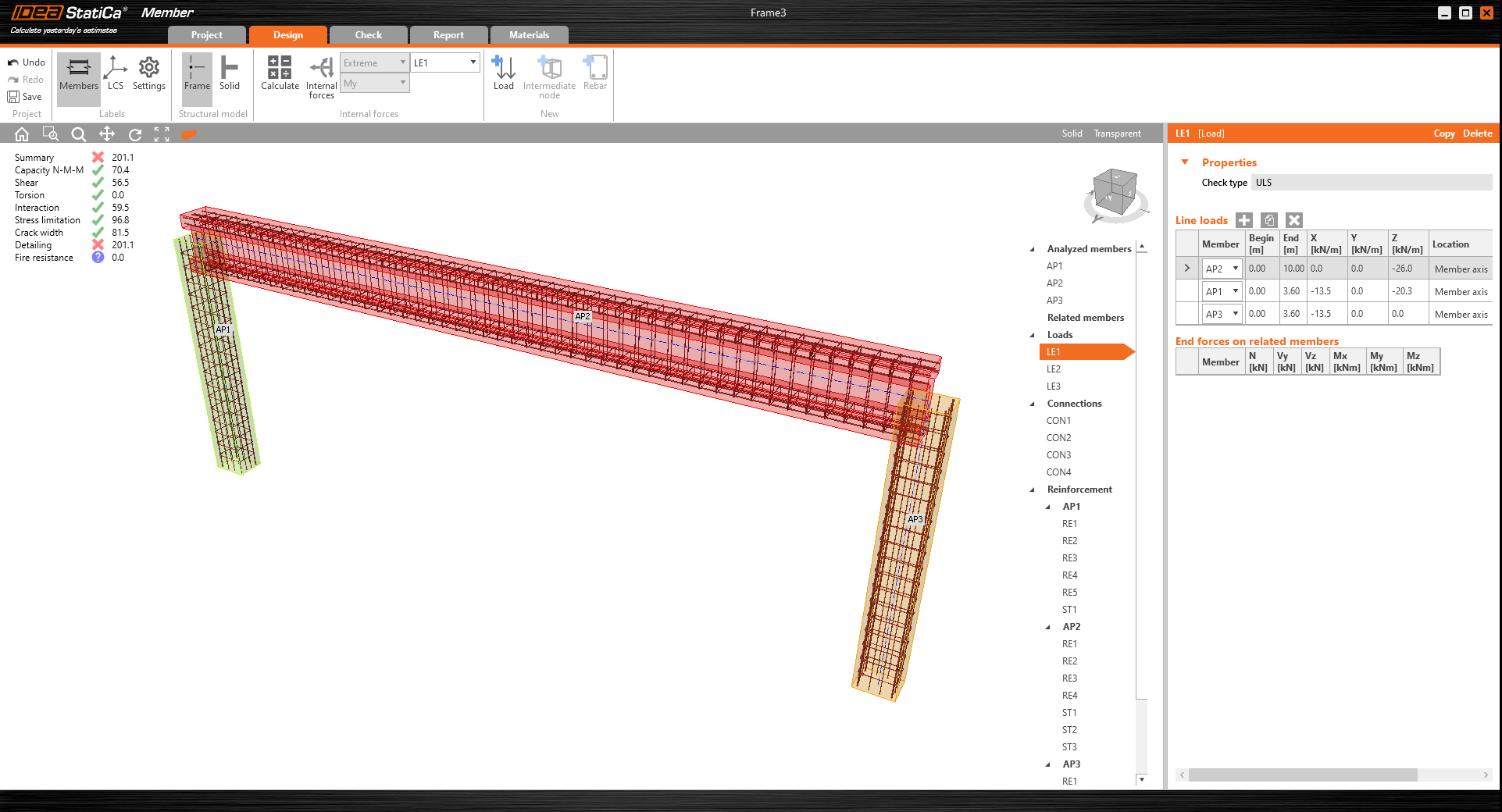1502x812 pixels.
Task: Open the My internal force dropdown
Action: pyautogui.click(x=375, y=83)
